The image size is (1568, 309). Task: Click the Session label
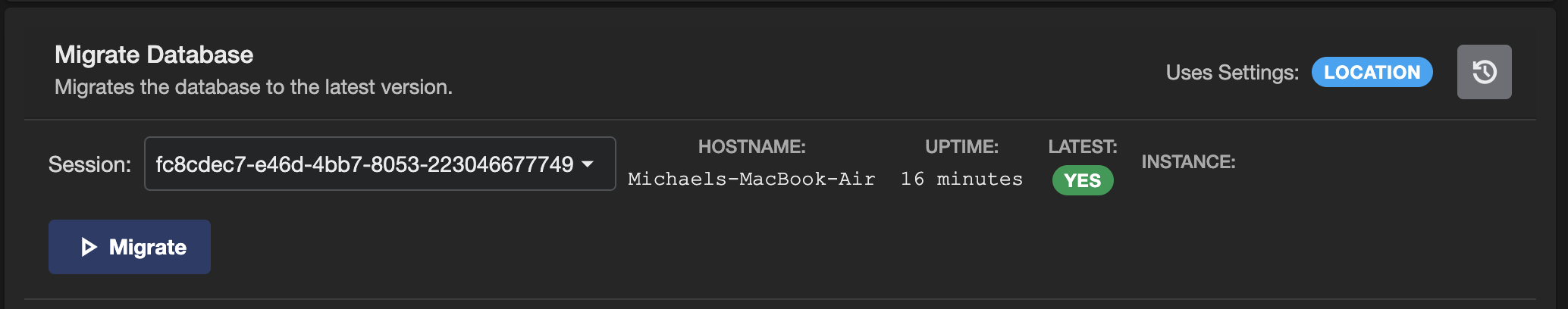89,164
